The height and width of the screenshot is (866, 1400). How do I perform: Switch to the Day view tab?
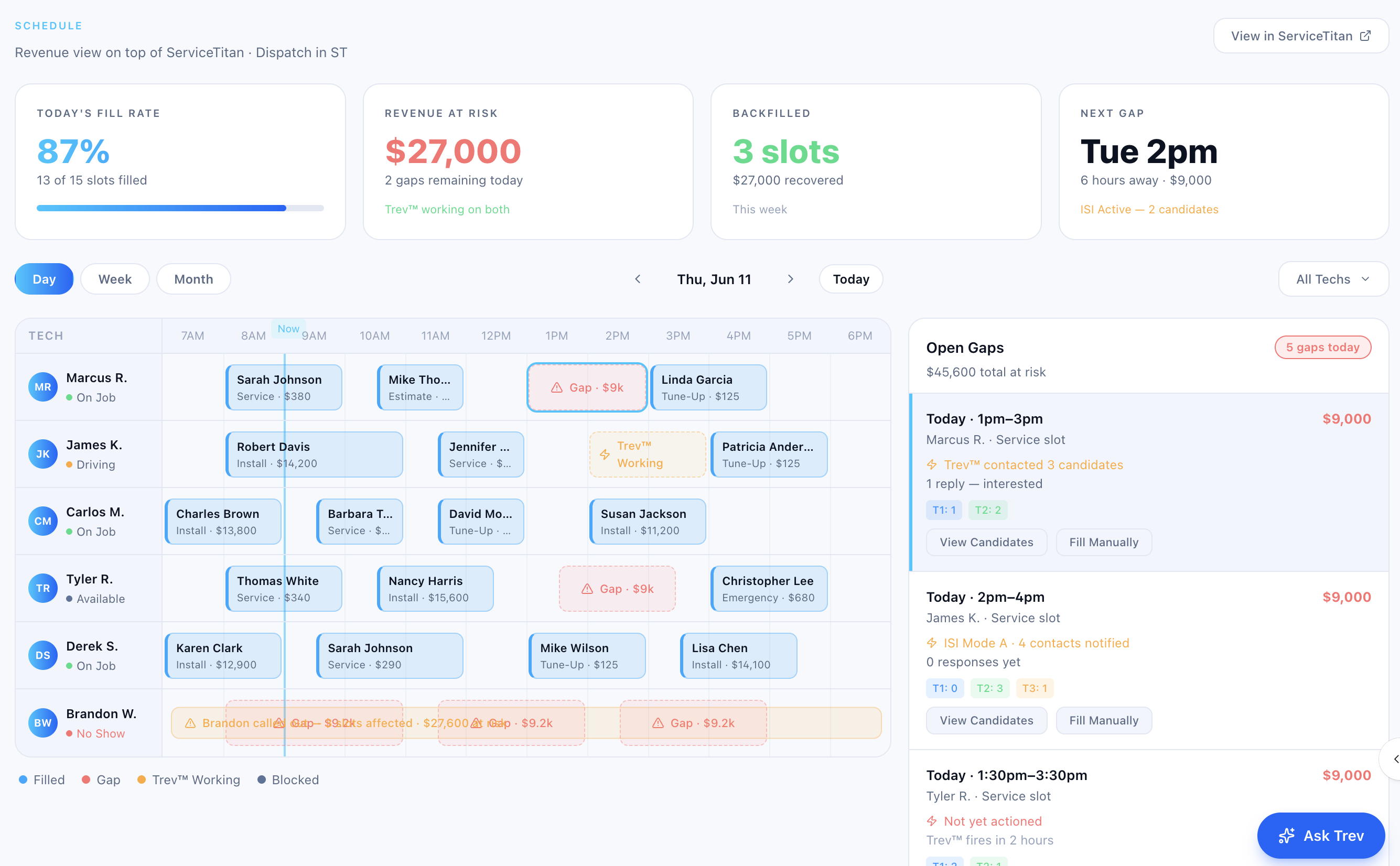click(x=44, y=279)
